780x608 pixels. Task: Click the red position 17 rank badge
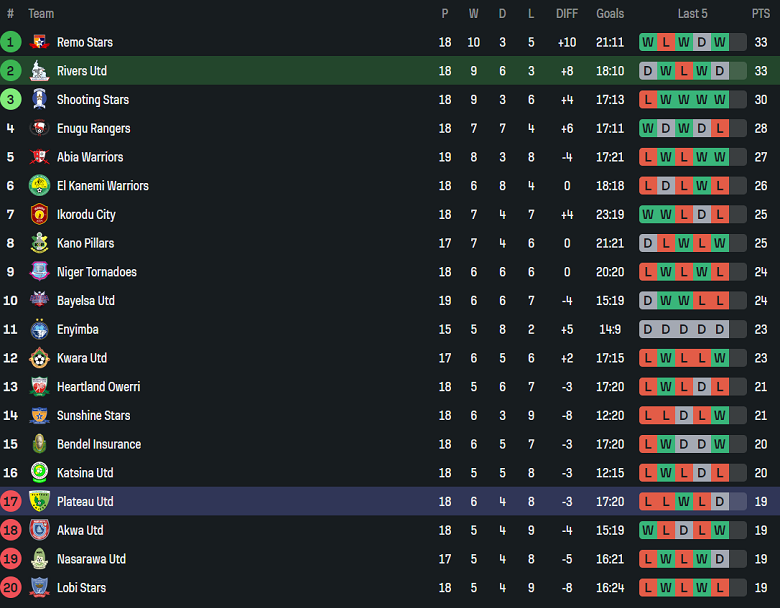[x=10, y=502]
